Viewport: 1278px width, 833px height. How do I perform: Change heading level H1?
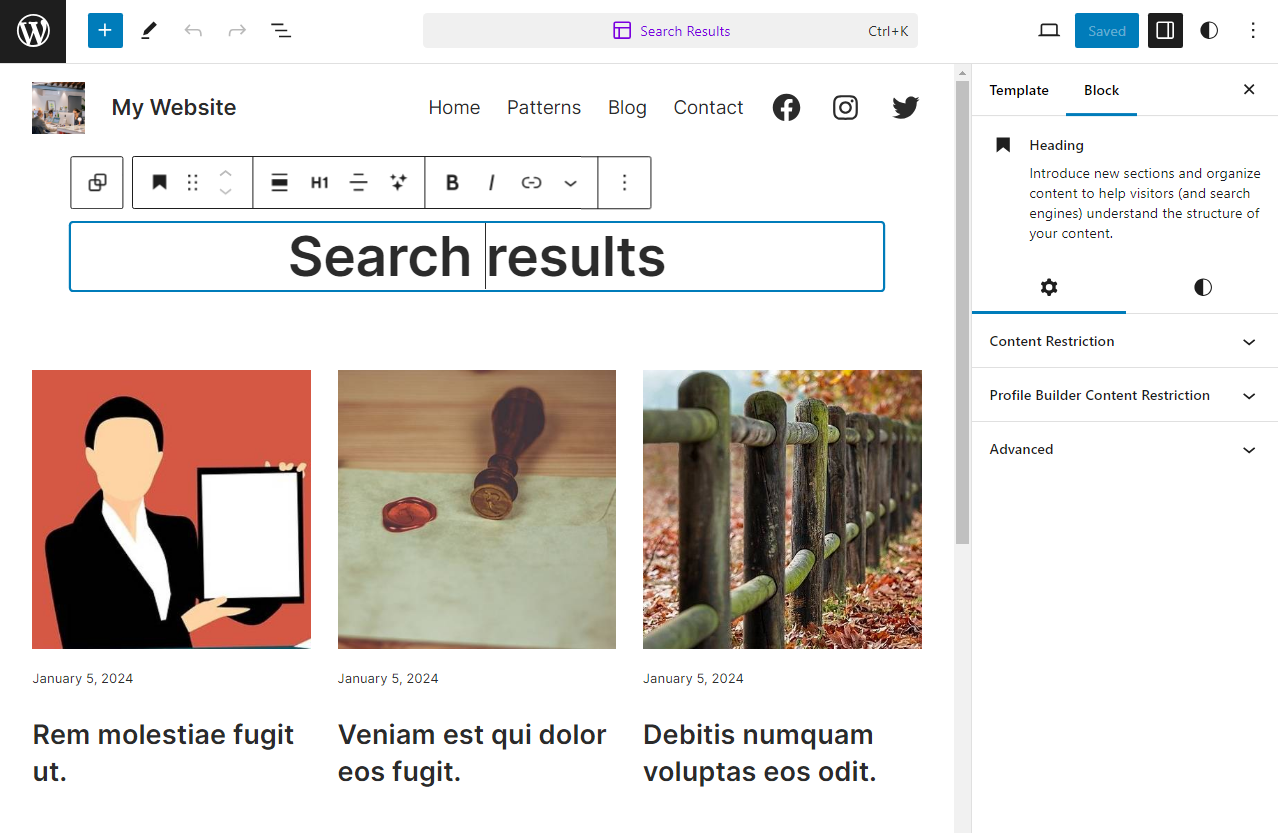tap(319, 183)
